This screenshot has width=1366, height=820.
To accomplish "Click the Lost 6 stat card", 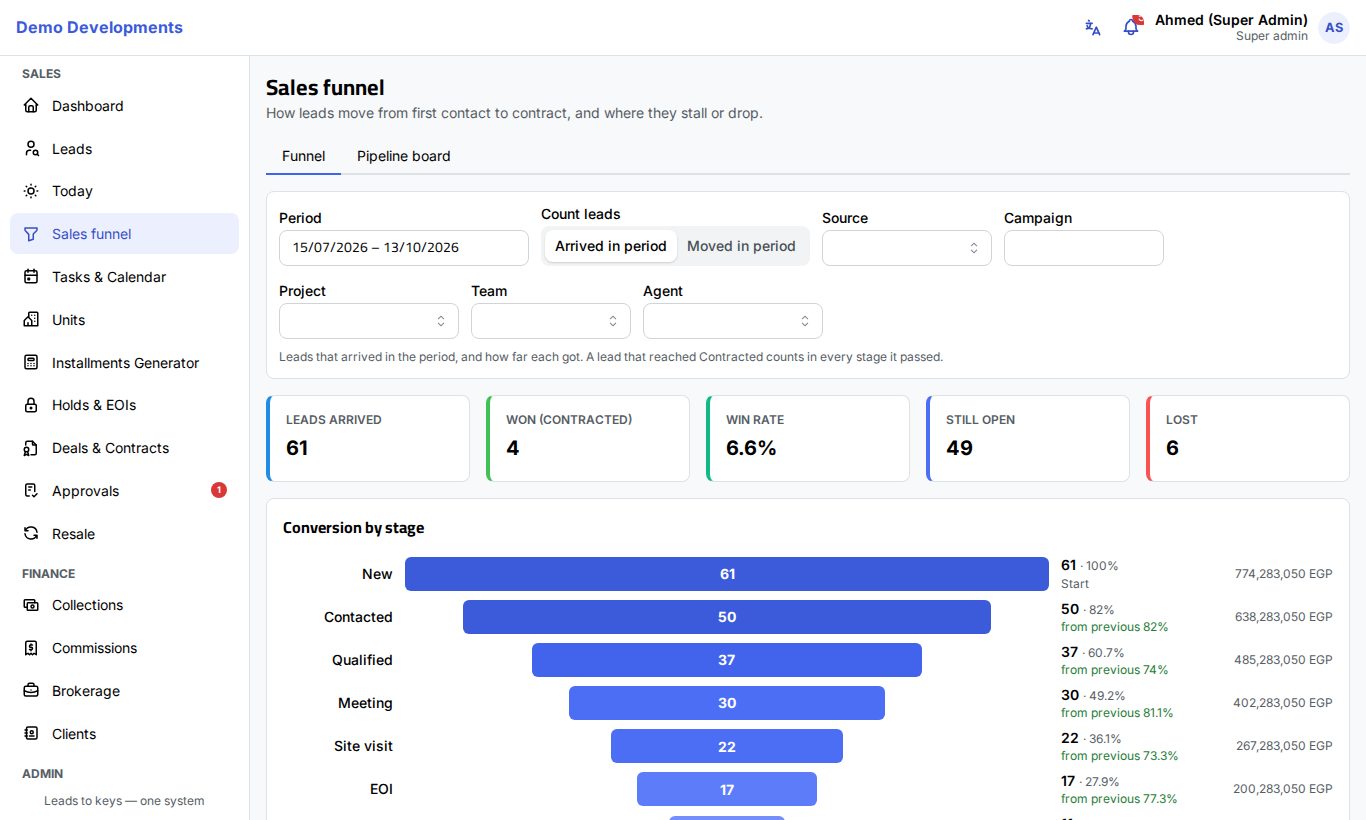I will pos(1248,438).
